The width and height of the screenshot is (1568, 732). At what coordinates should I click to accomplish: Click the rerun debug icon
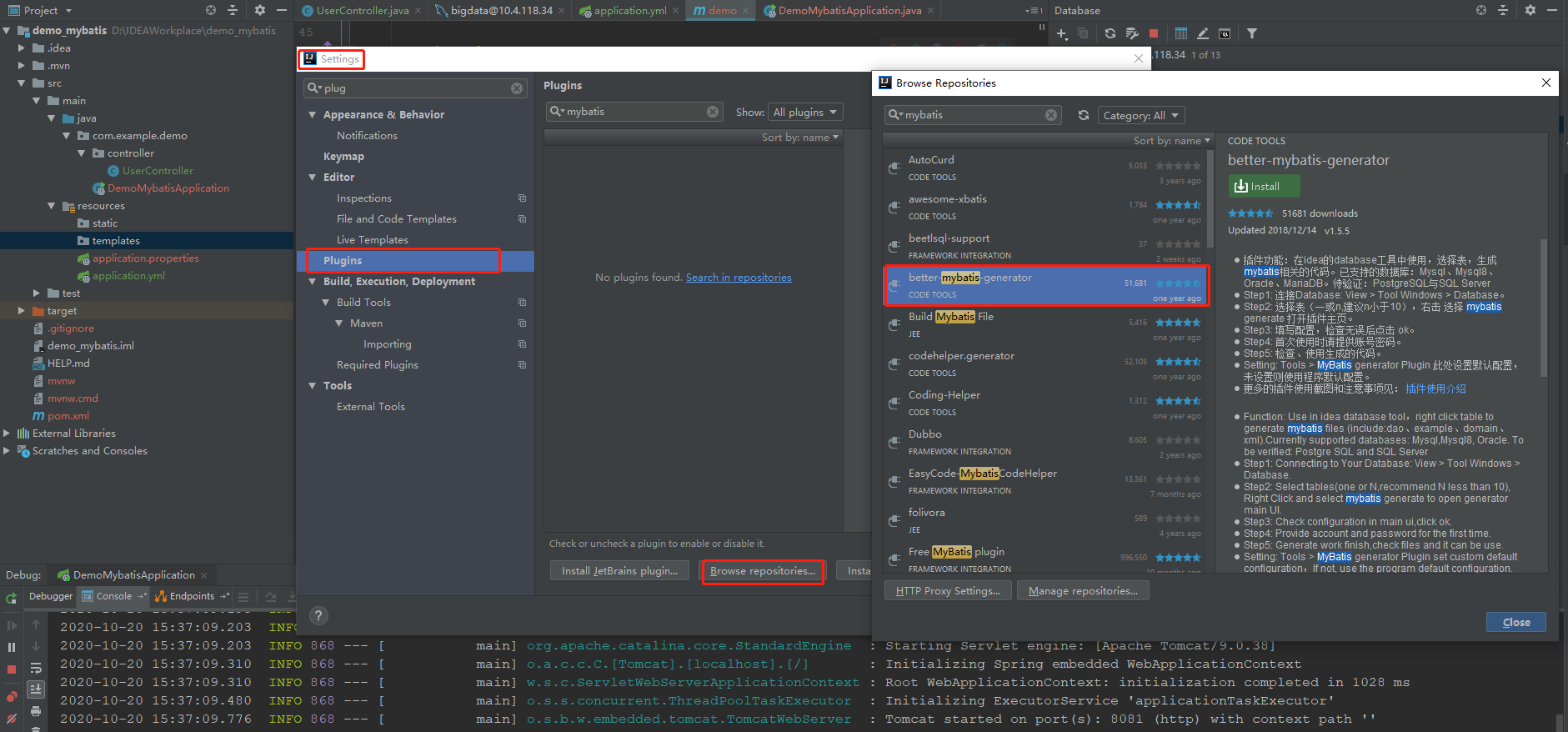tap(12, 597)
